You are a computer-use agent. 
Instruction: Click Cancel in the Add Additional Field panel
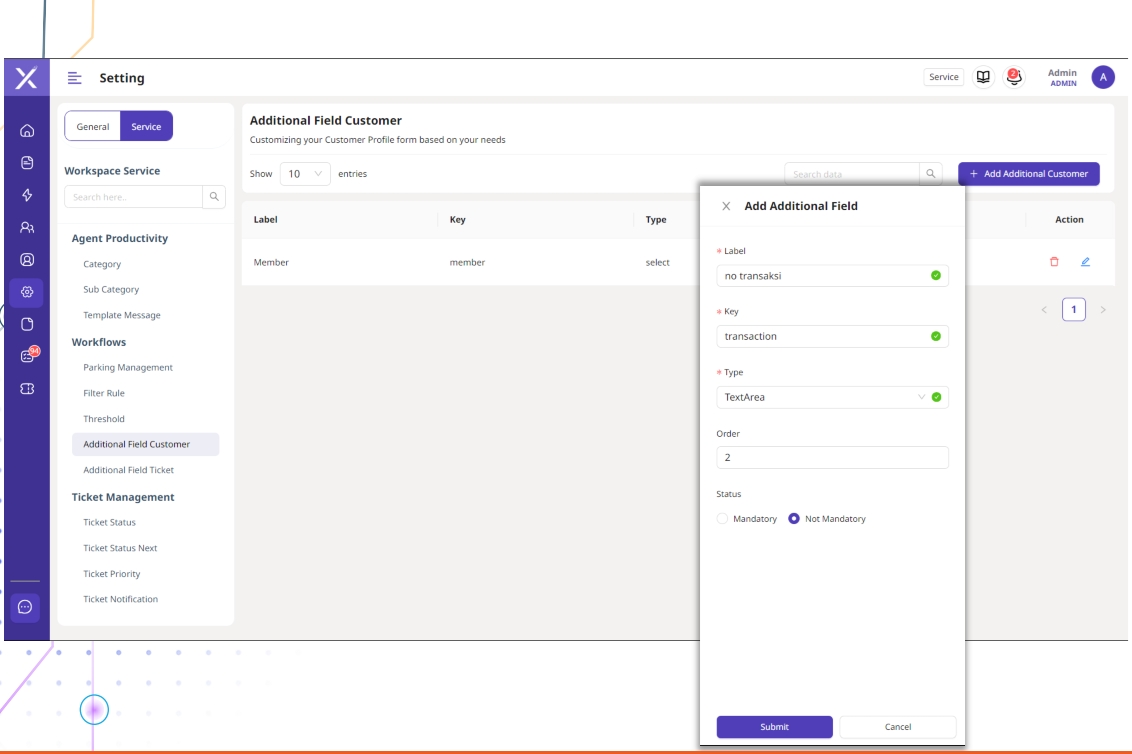coord(897,727)
